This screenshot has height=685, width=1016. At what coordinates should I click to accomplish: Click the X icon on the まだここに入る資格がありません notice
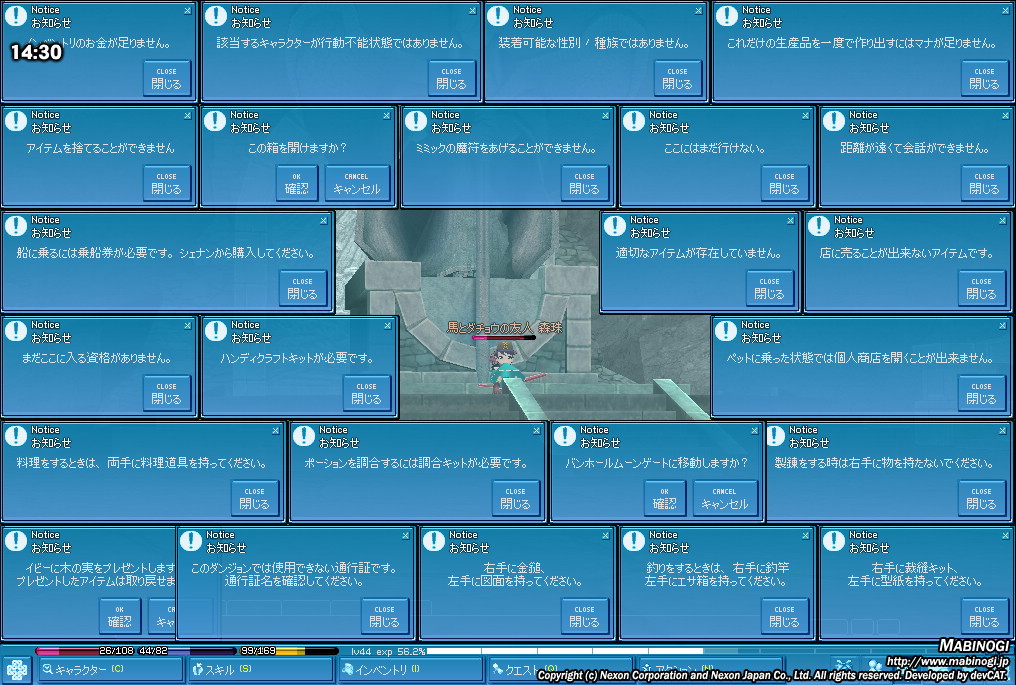(187, 325)
